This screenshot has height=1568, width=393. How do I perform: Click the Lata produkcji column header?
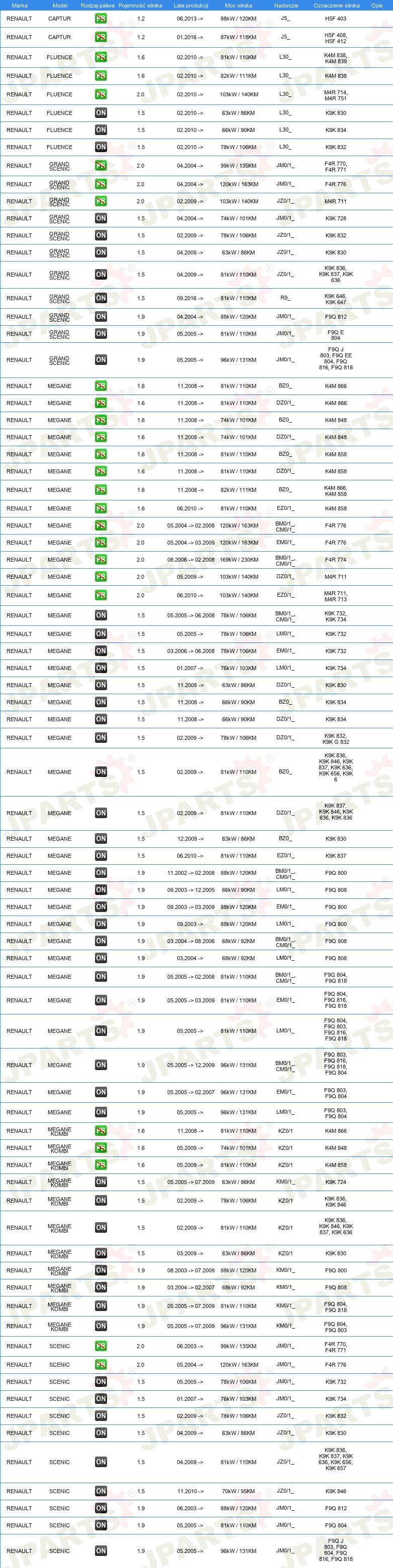(x=190, y=6)
